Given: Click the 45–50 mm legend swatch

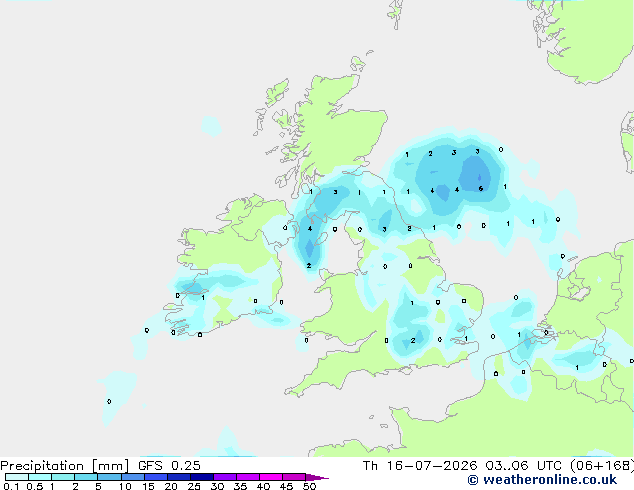Looking at the screenshot, I should [x=294, y=477].
